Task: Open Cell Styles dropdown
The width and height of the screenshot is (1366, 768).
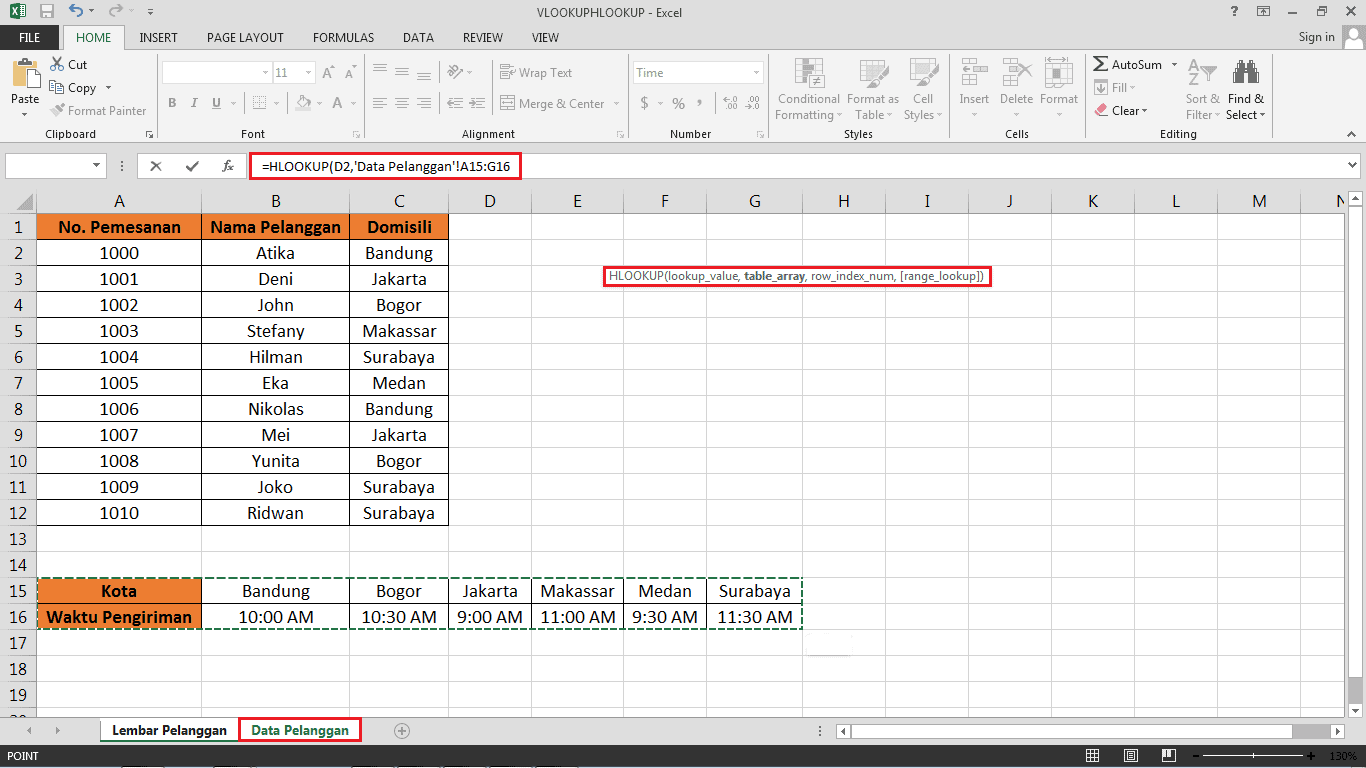Action: point(922,88)
